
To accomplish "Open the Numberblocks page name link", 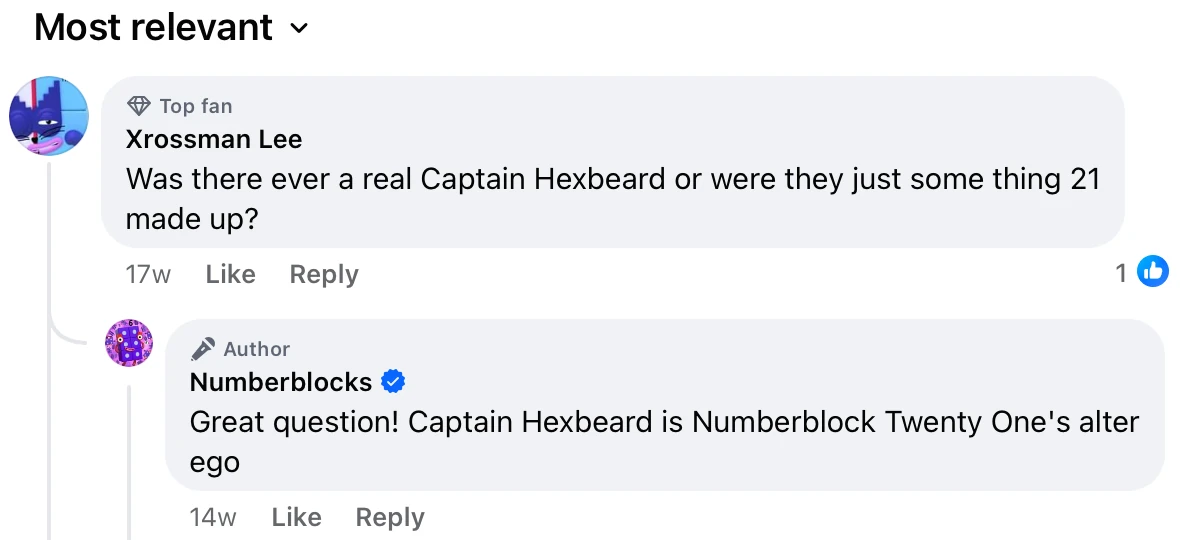I will click(x=281, y=382).
